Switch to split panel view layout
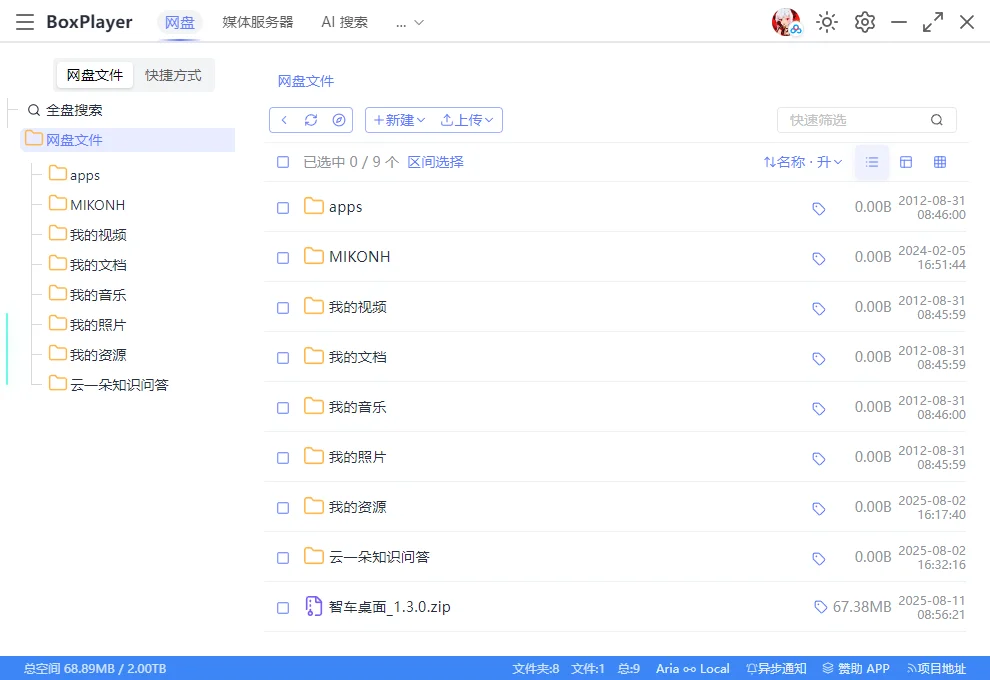Screen dimensions: 990x680 tap(906, 162)
